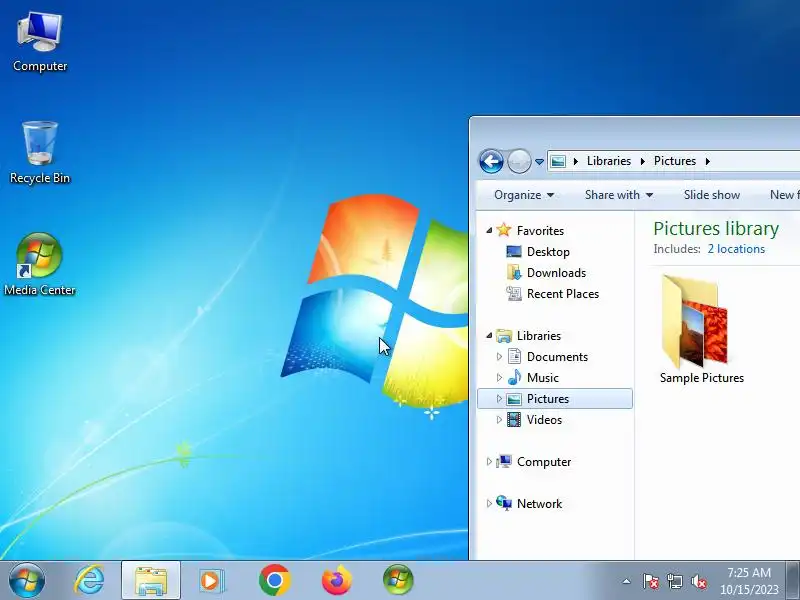The height and width of the screenshot is (600, 800).
Task: Click the Favorites star icon
Action: pos(504,230)
